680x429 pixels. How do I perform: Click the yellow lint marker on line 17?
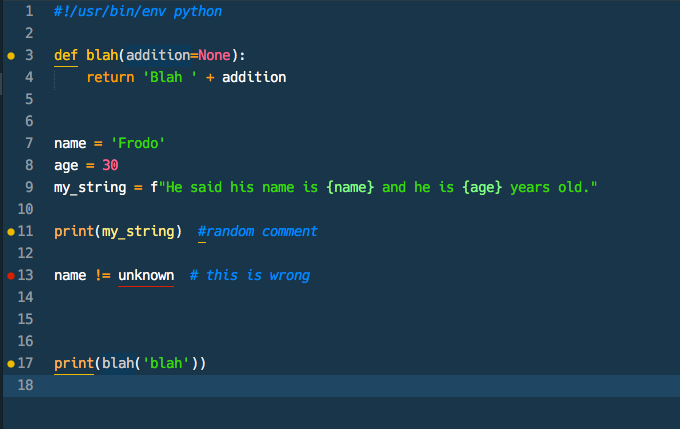[11, 364]
